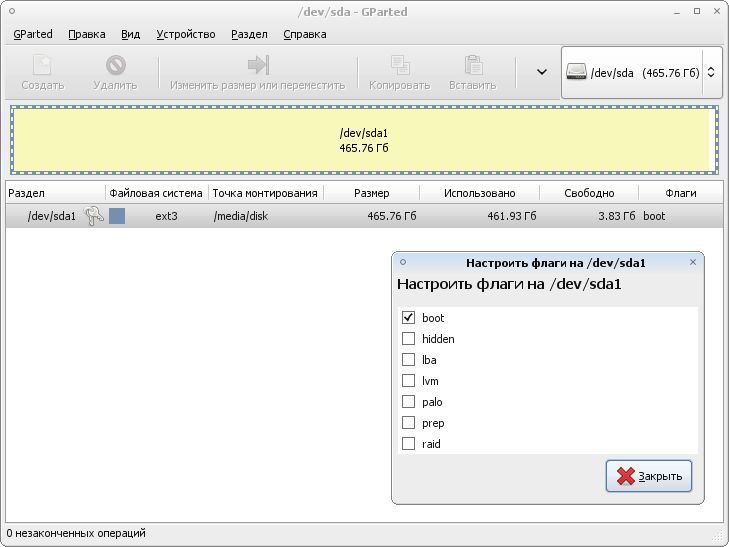Viewport: 729px width, 547px height.
Task: Click the boot flag cell in partition row
Action: point(654,216)
